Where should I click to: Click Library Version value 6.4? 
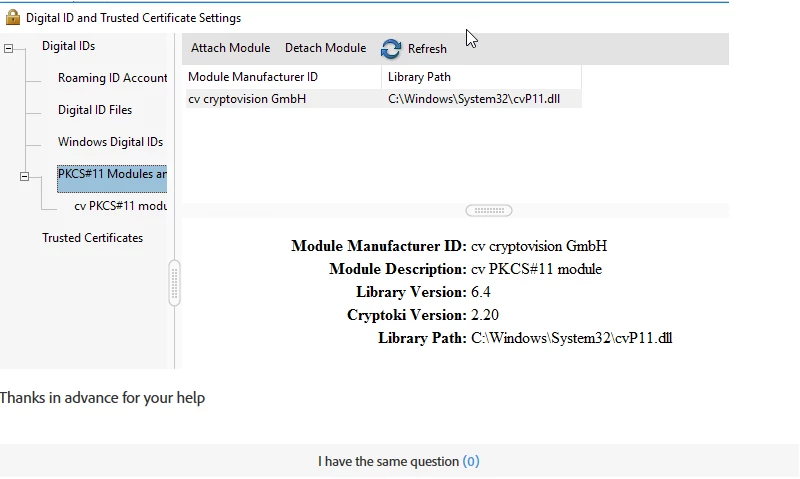point(481,292)
